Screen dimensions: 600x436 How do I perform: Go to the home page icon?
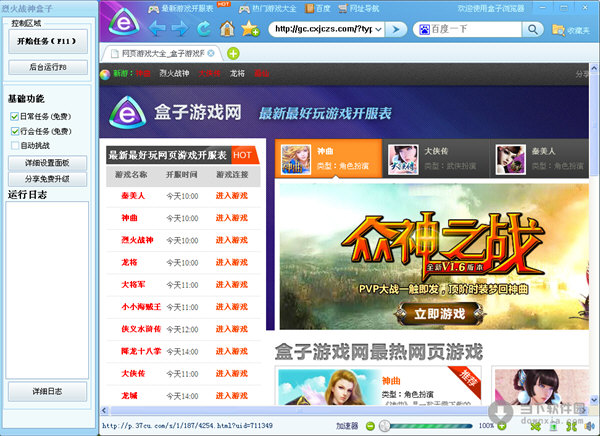[227, 29]
